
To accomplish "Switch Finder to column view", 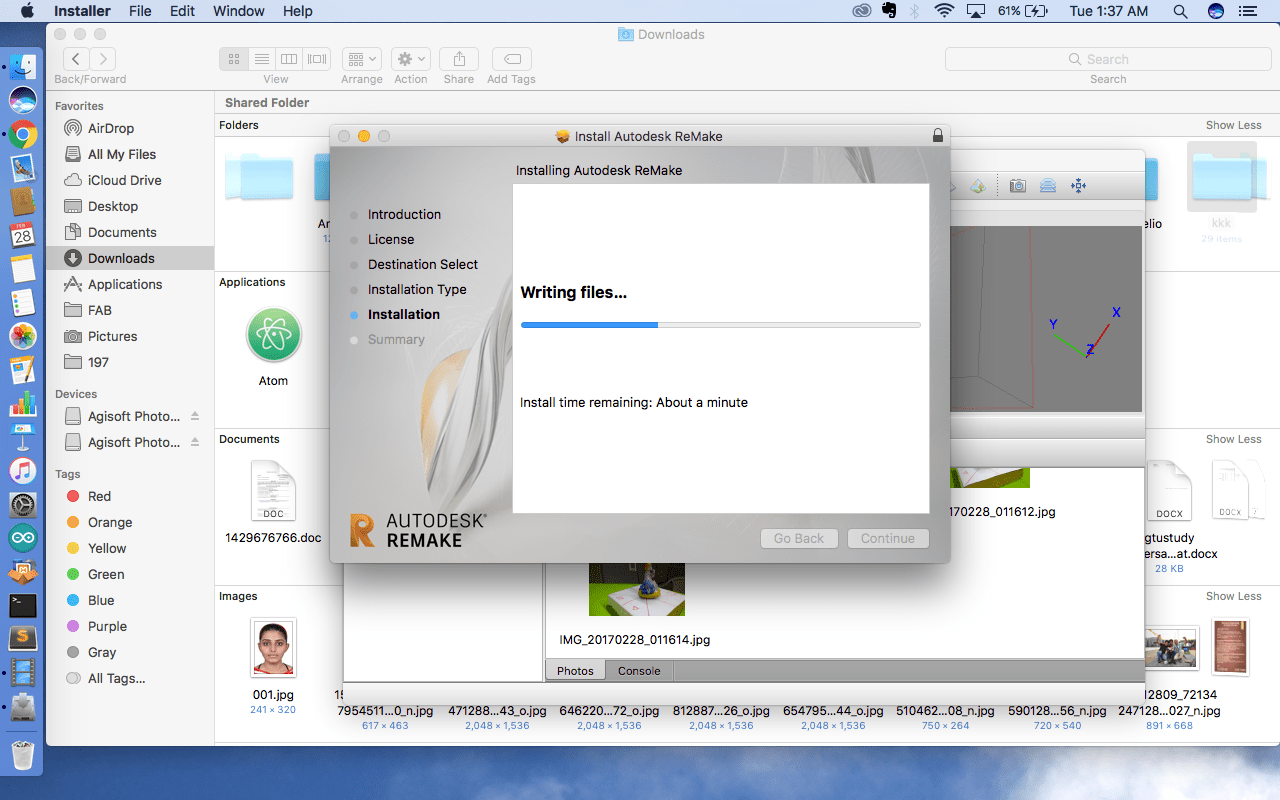I will [x=289, y=59].
